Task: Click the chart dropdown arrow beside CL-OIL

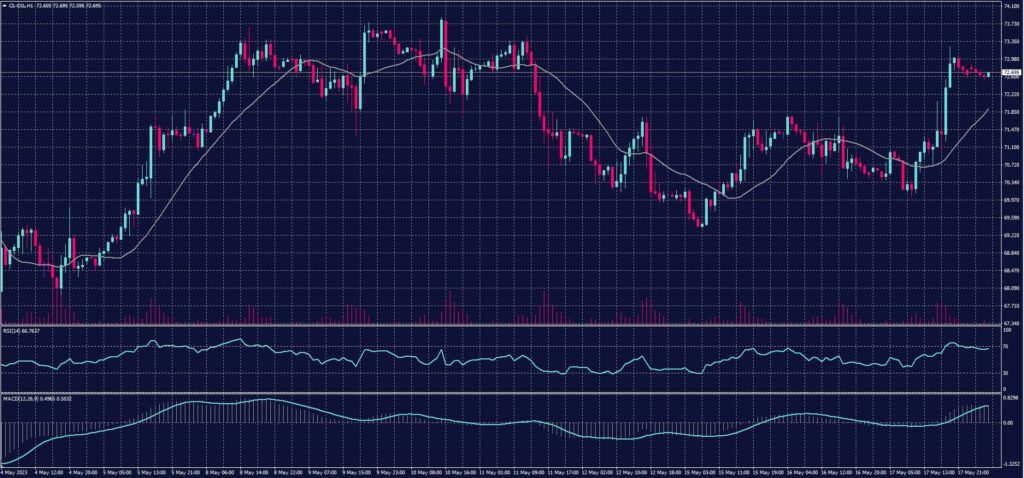Action: [4, 4]
